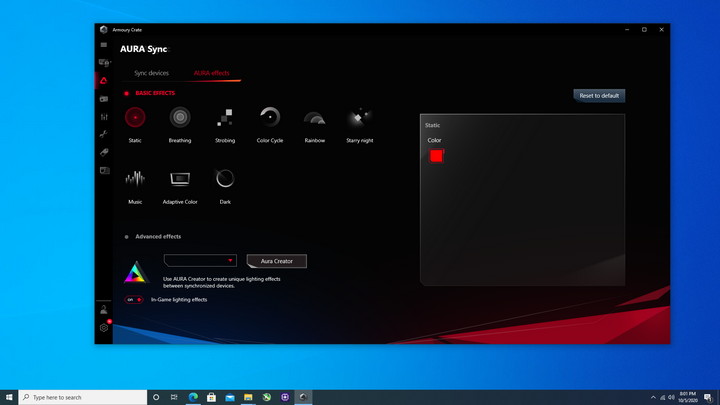Select the Music effect icon
This screenshot has width=720, height=405.
click(135, 179)
